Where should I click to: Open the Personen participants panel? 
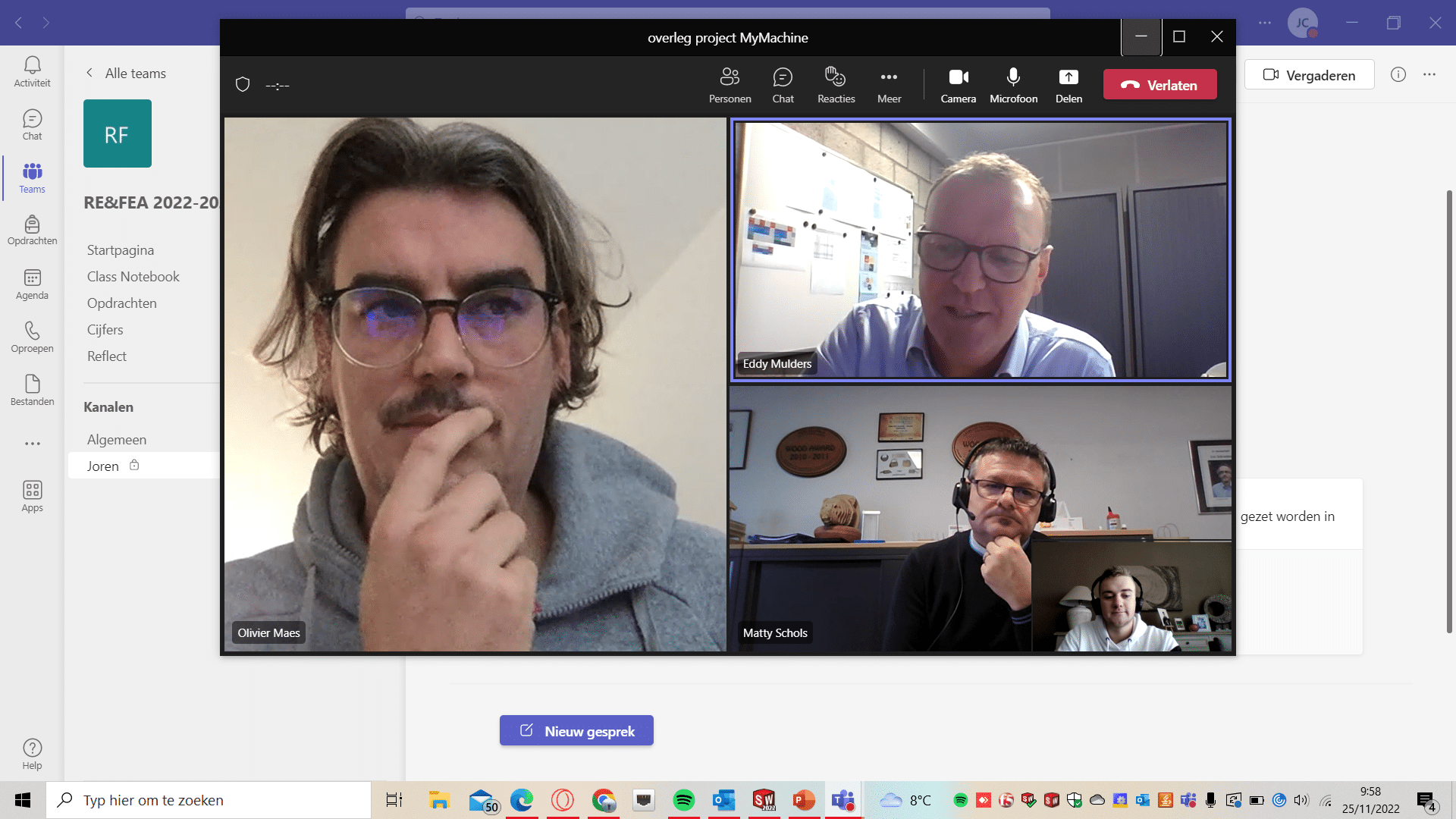730,85
